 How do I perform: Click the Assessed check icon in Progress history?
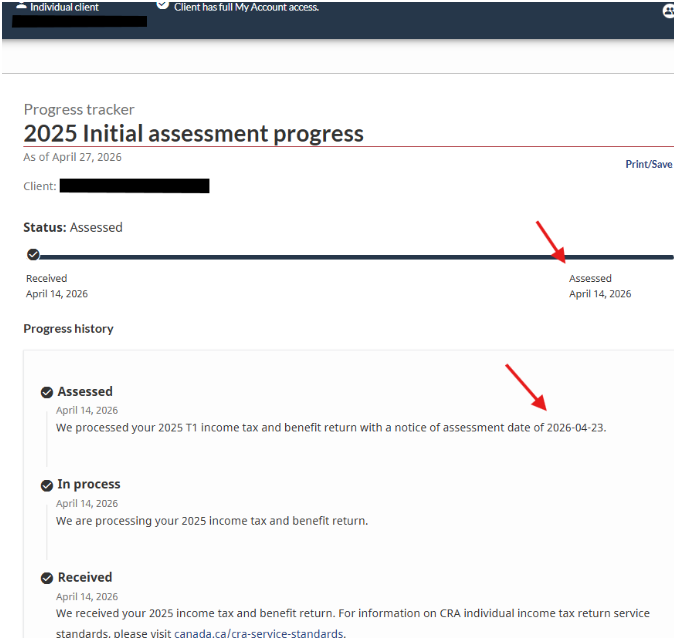(x=46, y=392)
